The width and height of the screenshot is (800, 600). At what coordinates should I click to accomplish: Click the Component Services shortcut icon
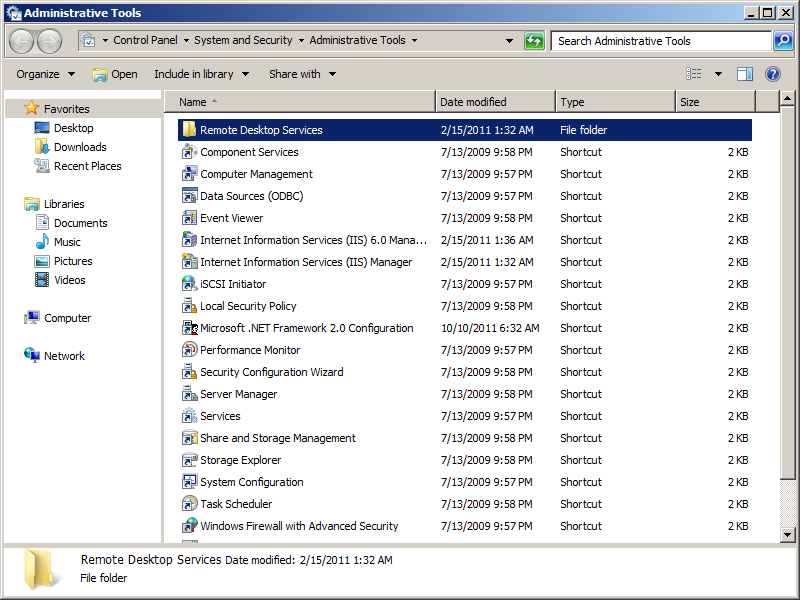coord(189,152)
